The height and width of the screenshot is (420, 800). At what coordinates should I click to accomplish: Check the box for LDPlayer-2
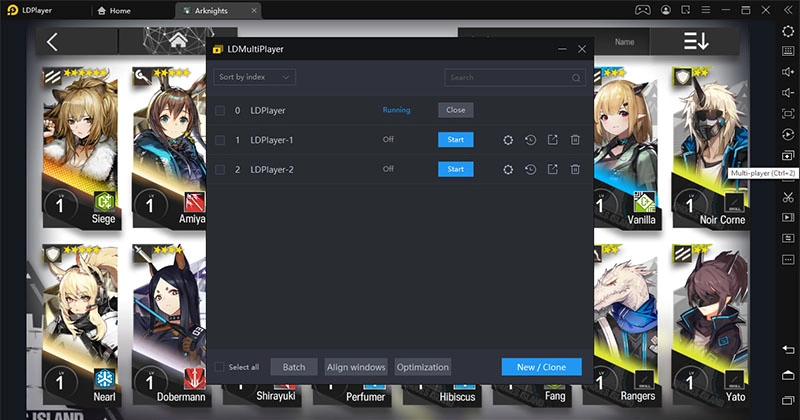220,169
